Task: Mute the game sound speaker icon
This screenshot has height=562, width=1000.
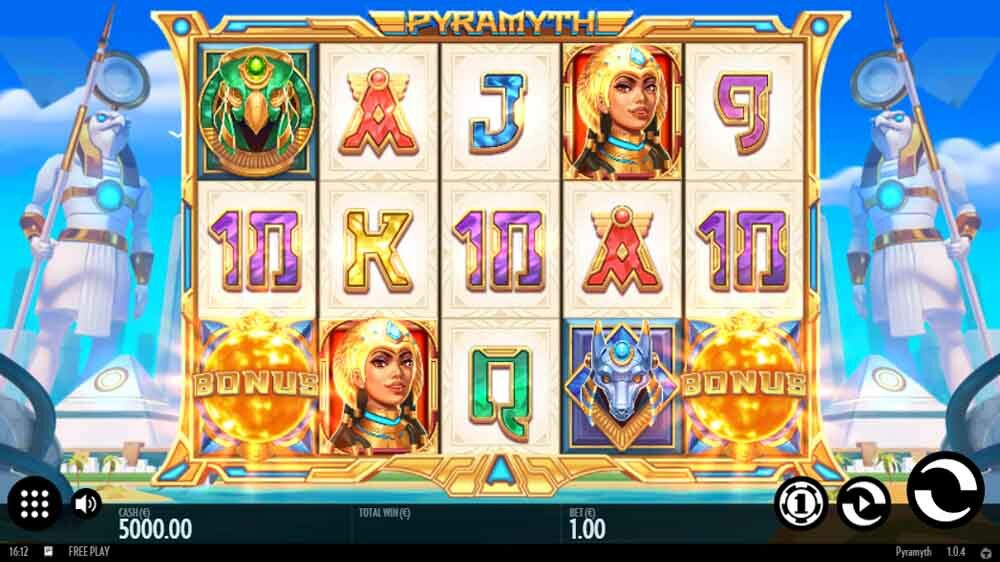Action: point(86,504)
